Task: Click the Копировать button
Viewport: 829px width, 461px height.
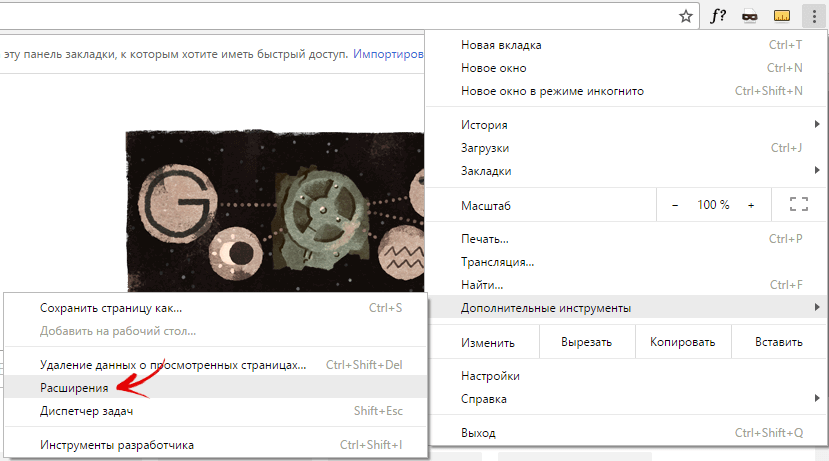Action: point(682,342)
